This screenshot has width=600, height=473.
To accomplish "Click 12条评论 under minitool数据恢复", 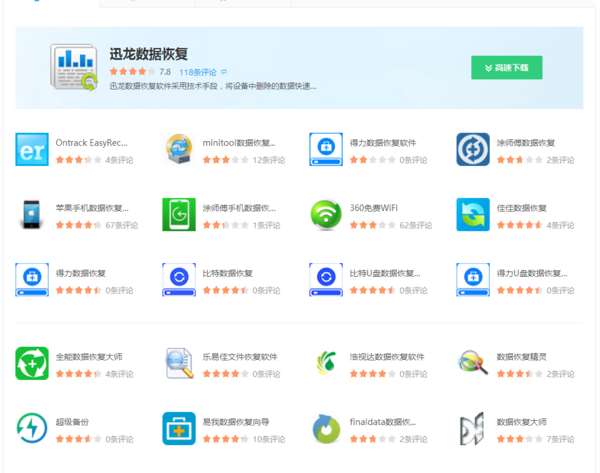I will pos(269,160).
